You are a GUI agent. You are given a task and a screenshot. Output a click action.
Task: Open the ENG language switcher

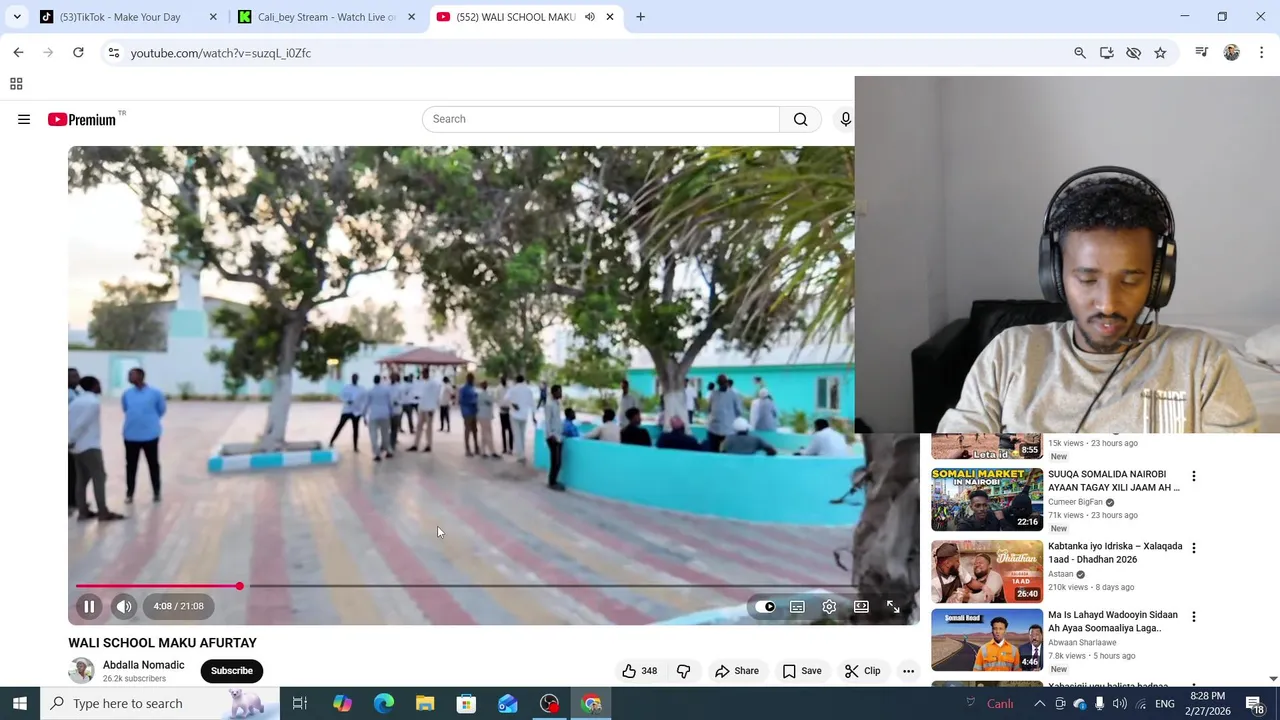[x=1165, y=704]
